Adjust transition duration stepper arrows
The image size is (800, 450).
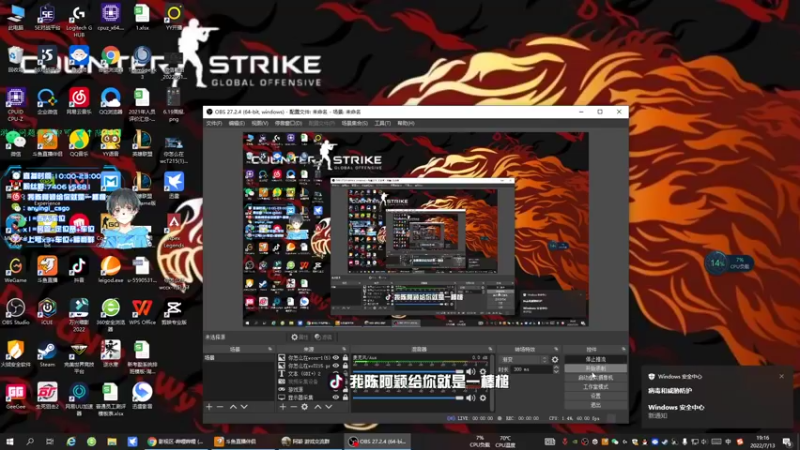[556, 369]
